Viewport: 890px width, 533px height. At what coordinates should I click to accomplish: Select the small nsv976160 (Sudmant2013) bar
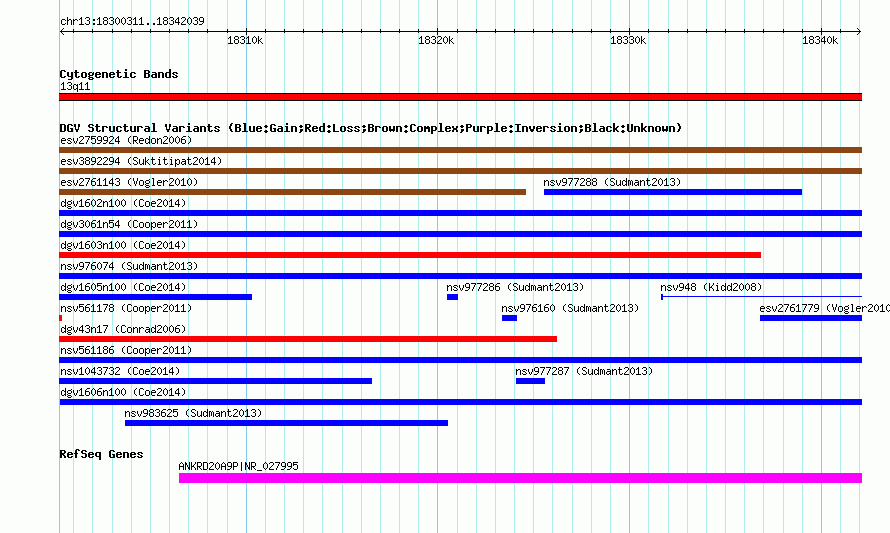pyautogui.click(x=509, y=318)
